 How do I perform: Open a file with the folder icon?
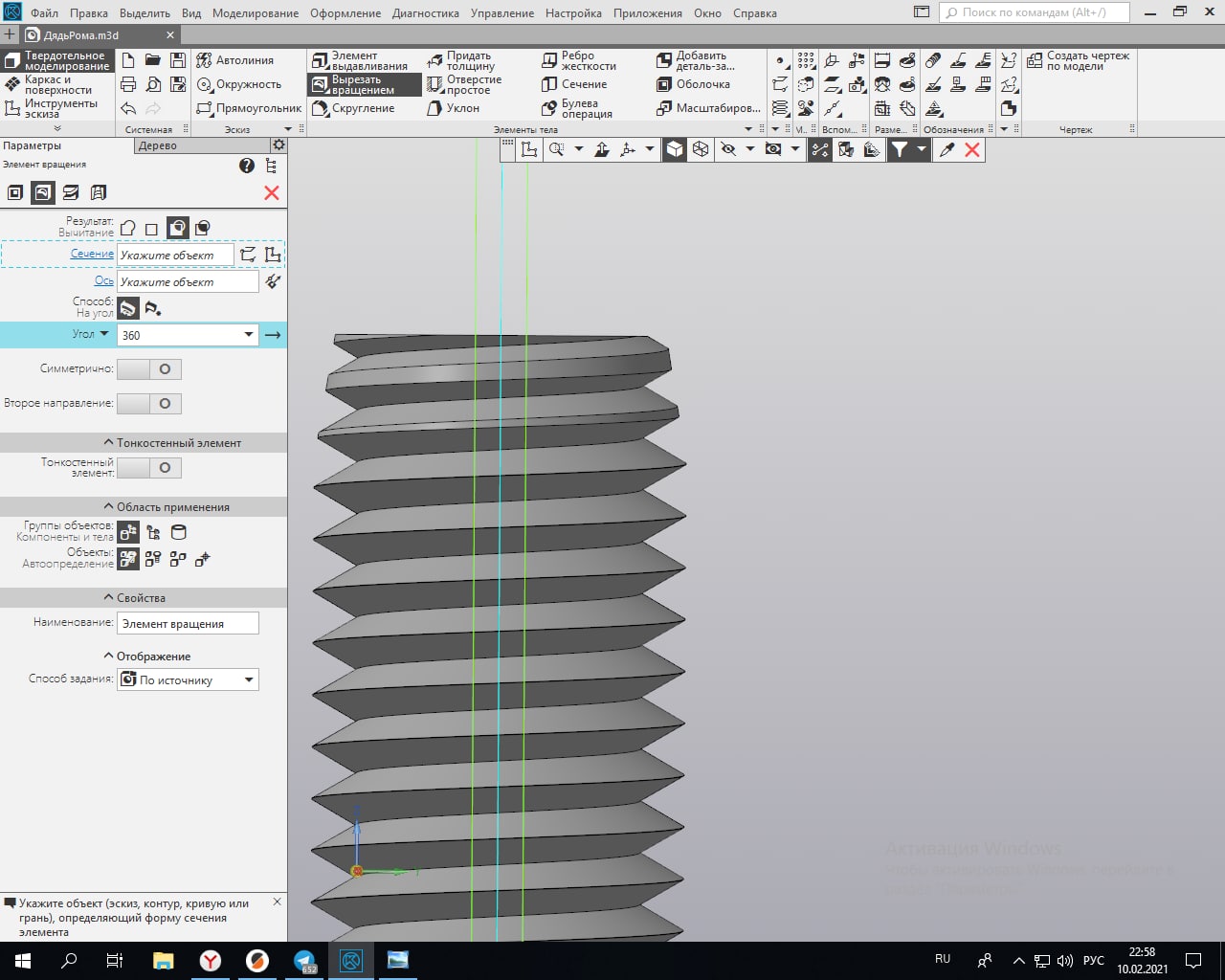153,60
